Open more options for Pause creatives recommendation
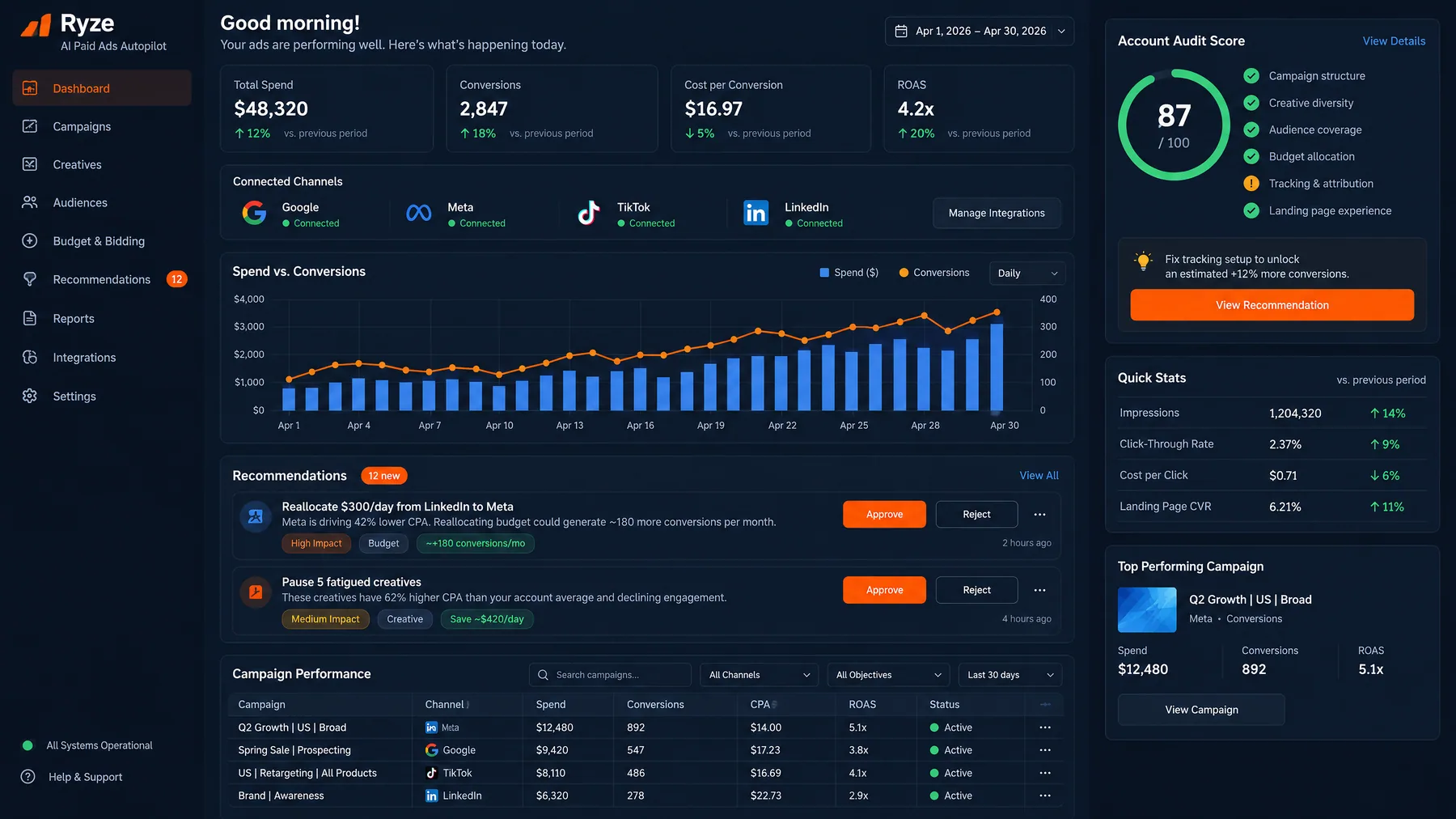This screenshot has width=1456, height=819. [x=1040, y=590]
